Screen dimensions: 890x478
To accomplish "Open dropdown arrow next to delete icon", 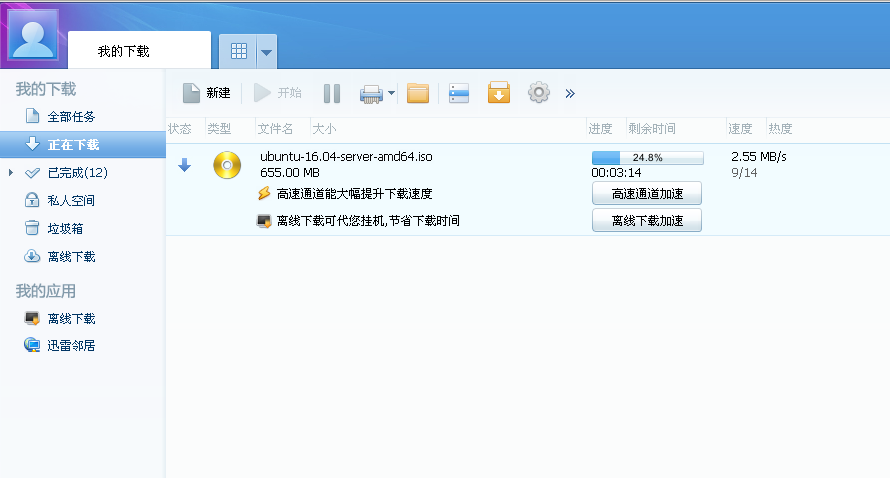I will [392, 93].
